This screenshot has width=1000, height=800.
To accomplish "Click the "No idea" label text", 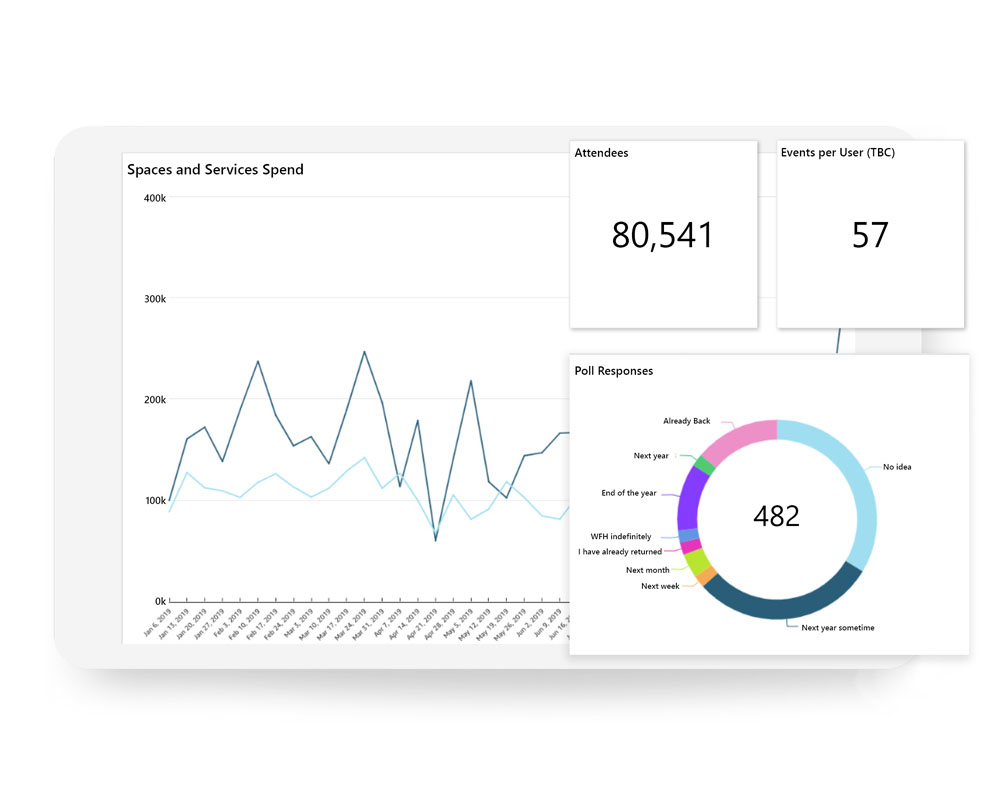I will [x=897, y=467].
